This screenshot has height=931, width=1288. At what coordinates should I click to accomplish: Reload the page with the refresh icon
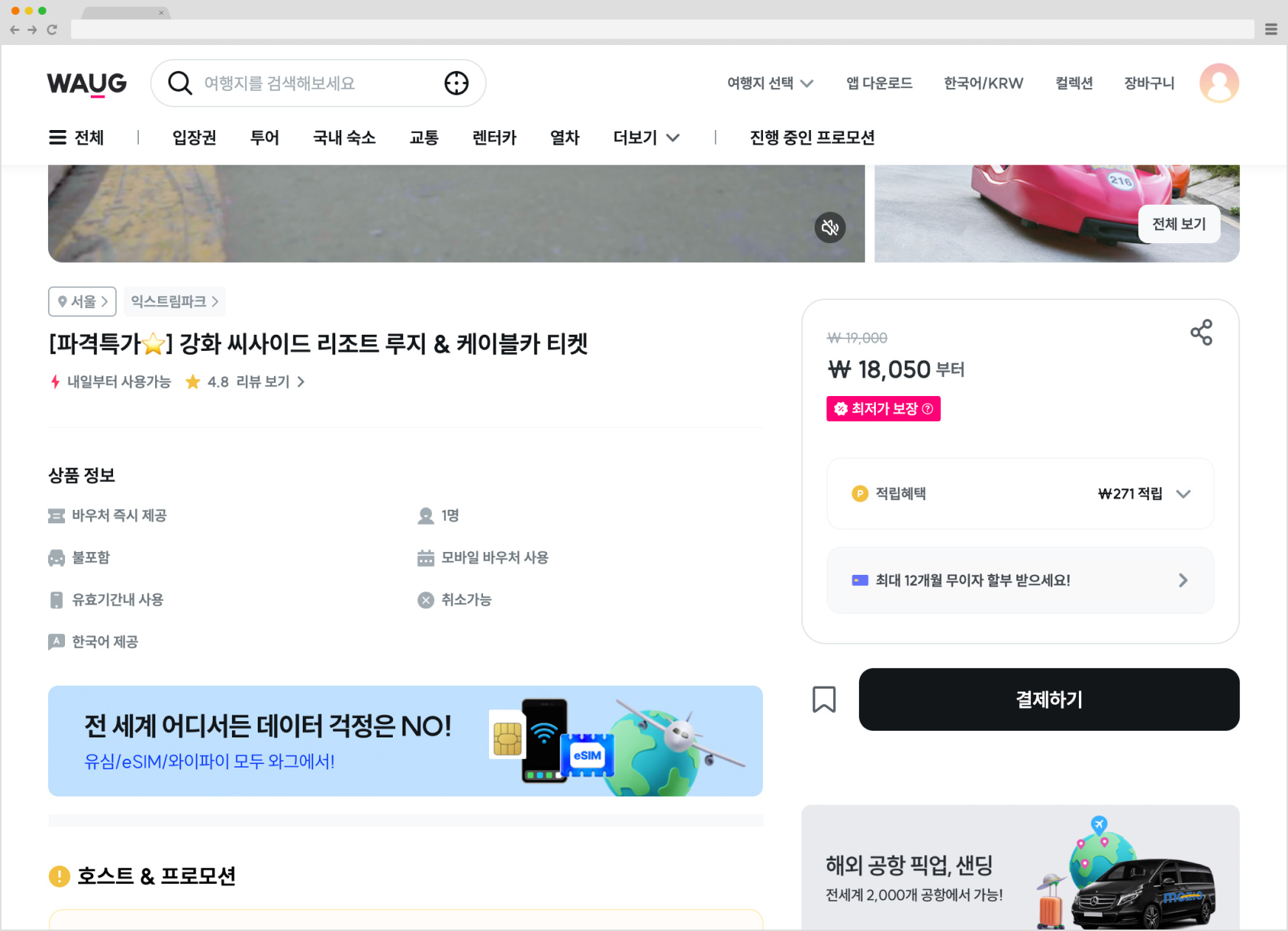pyautogui.click(x=52, y=30)
